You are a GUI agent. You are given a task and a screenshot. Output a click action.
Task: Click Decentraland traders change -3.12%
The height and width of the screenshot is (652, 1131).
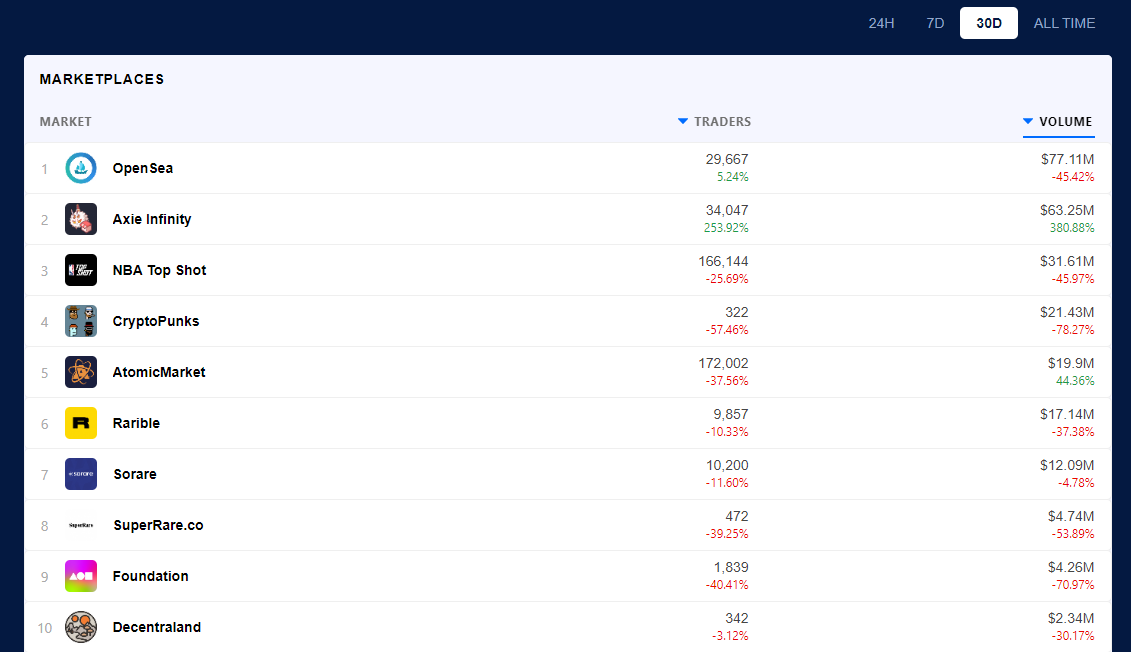coord(730,636)
